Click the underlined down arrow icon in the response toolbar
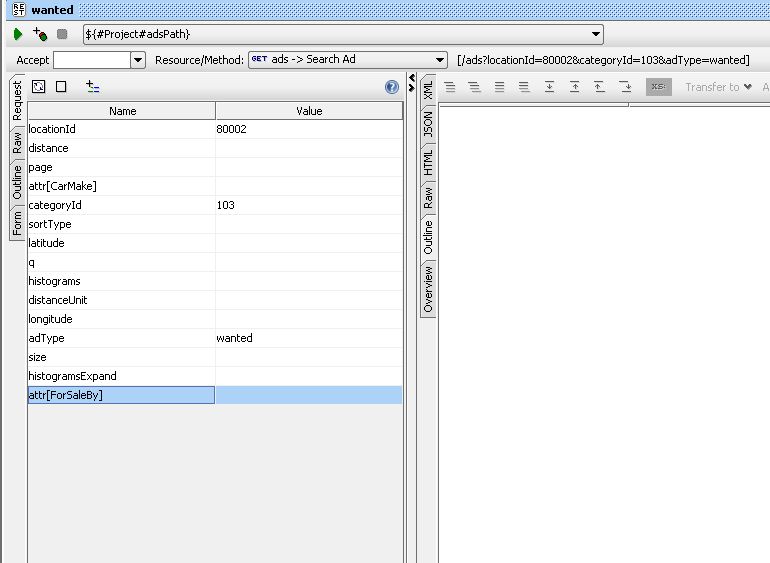Screen dimensions: 770x563 (x=550, y=87)
